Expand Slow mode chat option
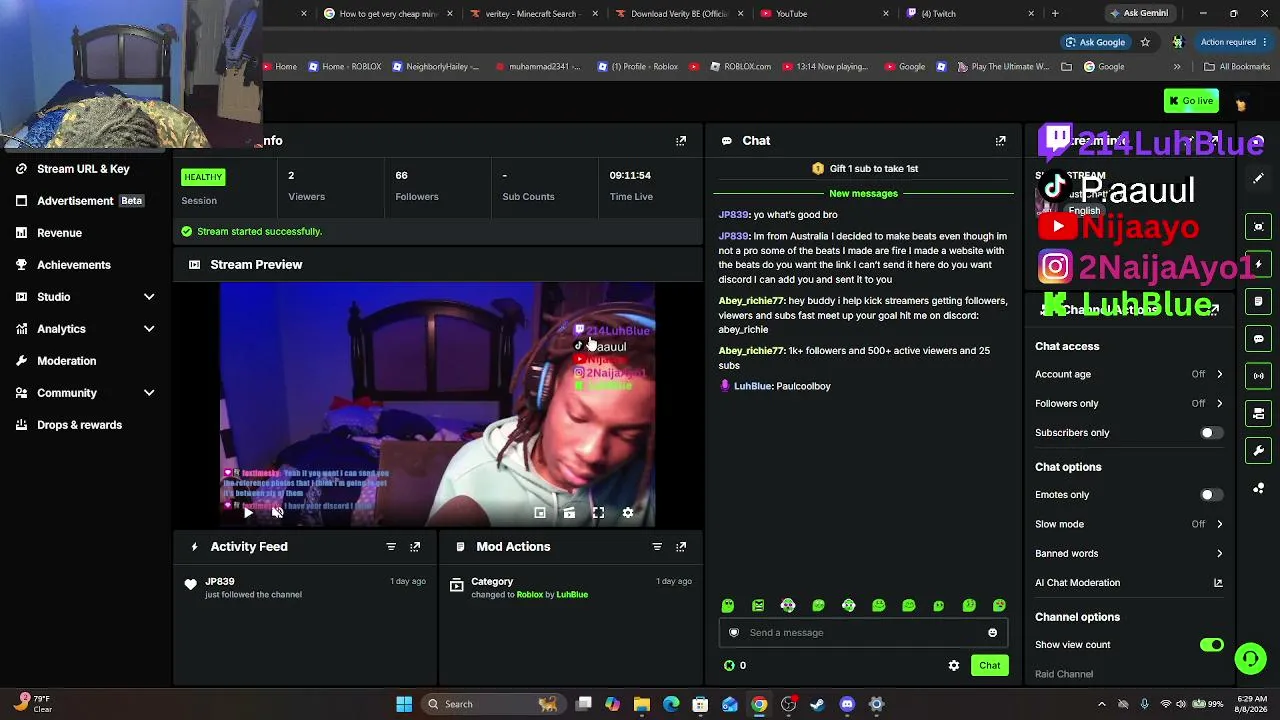1280x720 pixels. 1219,524
